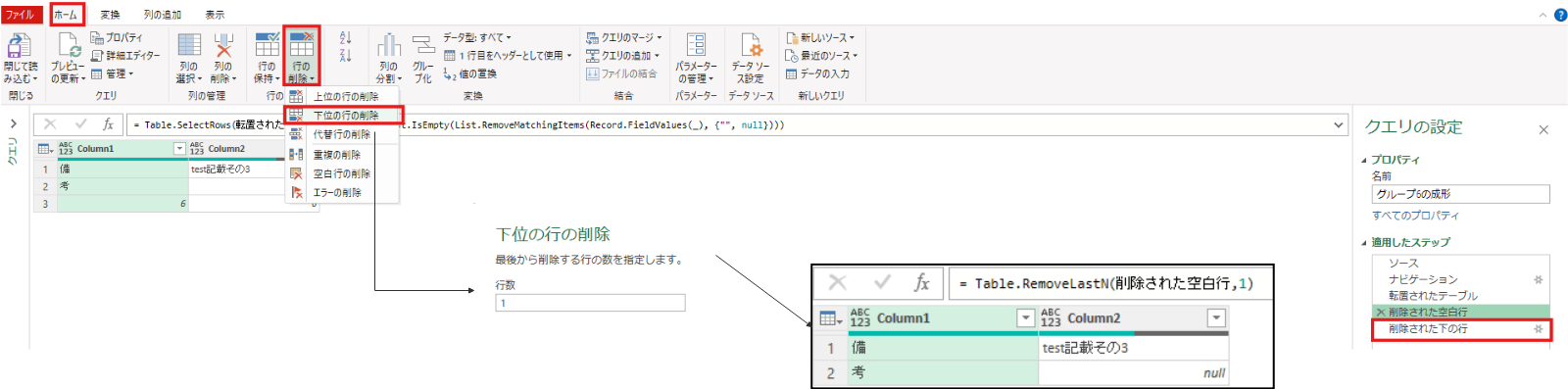Click the 列の削除 remove columns icon
The height and width of the screenshot is (389, 1568).
[x=223, y=45]
